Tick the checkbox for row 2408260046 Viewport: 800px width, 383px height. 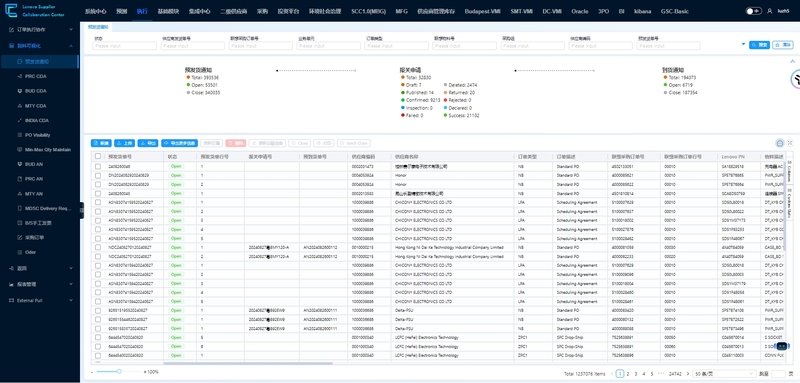click(x=98, y=166)
